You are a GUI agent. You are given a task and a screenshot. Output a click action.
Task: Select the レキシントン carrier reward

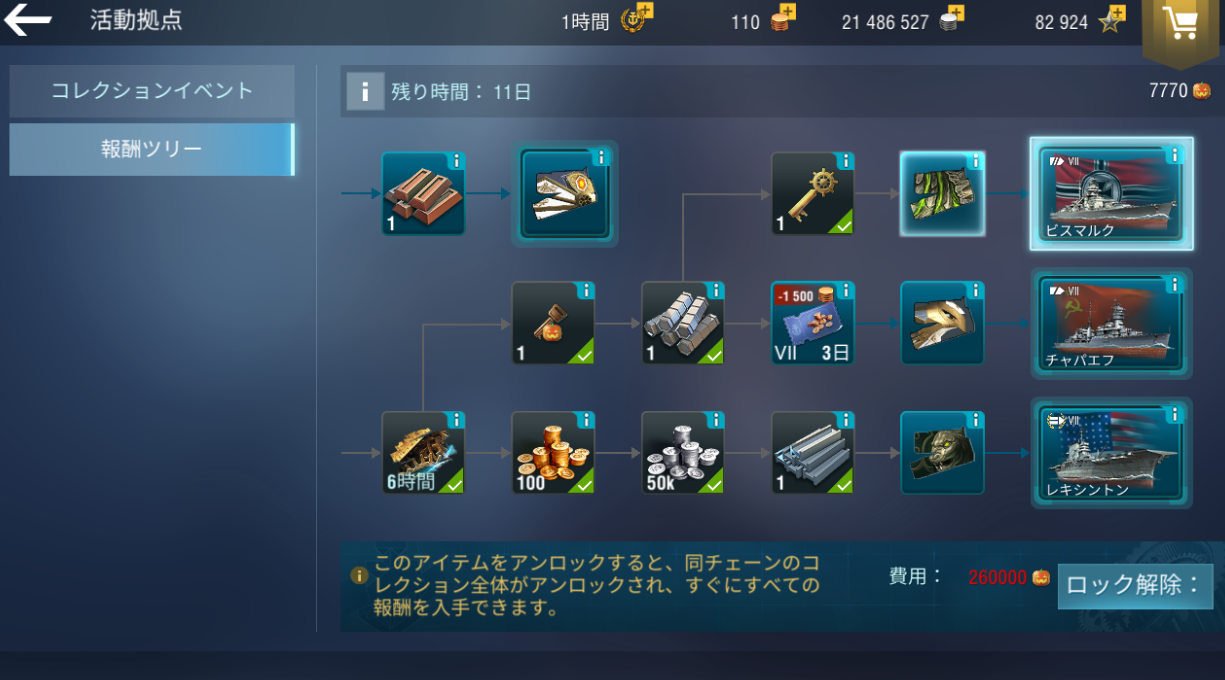pyautogui.click(x=1111, y=453)
